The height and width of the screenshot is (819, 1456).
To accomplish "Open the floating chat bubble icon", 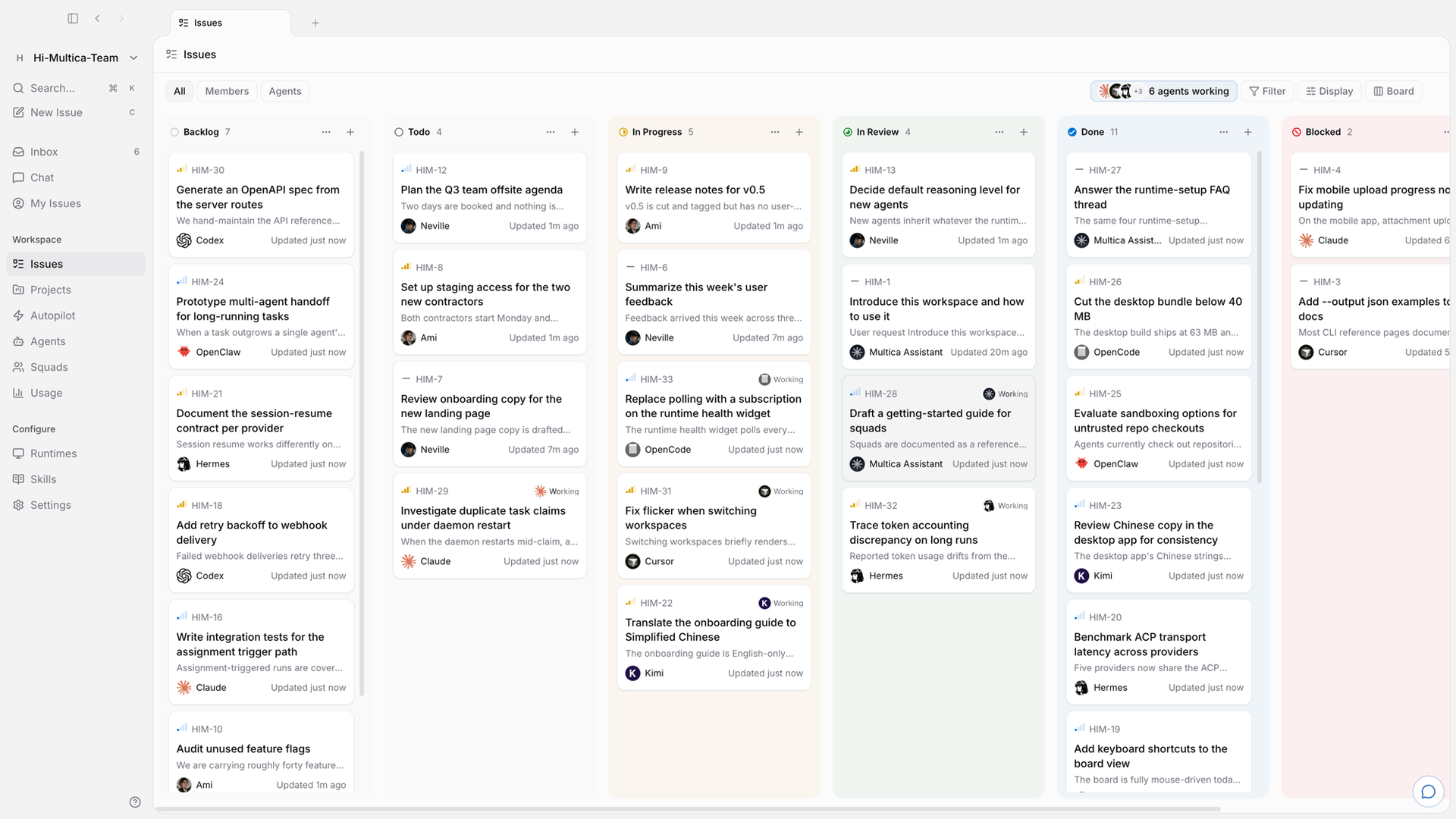I will click(x=1429, y=792).
